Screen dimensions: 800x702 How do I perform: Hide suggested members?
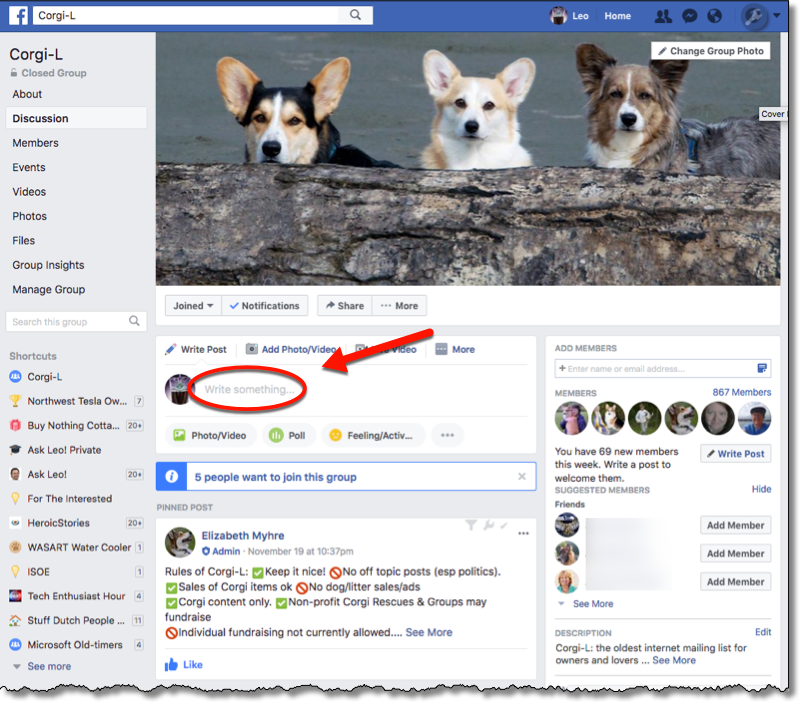761,489
